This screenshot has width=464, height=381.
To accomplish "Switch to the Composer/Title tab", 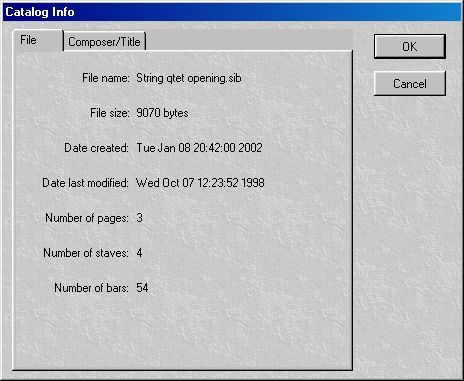I will pos(105,42).
